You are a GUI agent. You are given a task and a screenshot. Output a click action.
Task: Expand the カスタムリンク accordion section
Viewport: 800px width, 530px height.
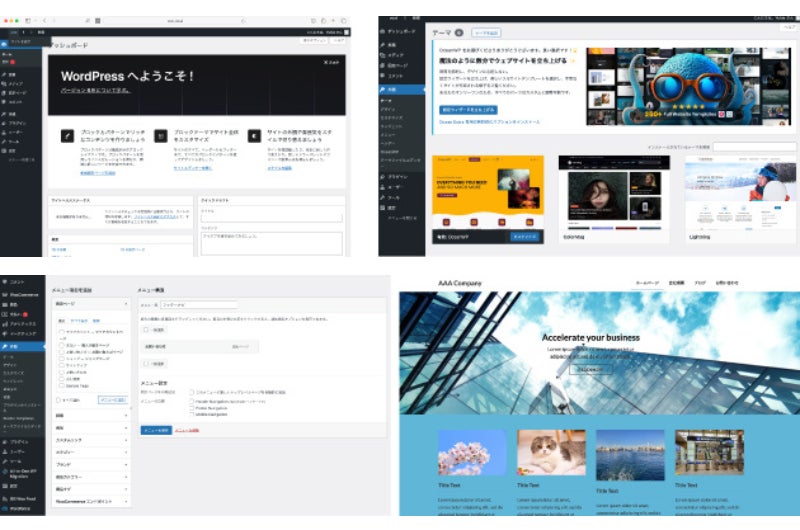[91, 440]
